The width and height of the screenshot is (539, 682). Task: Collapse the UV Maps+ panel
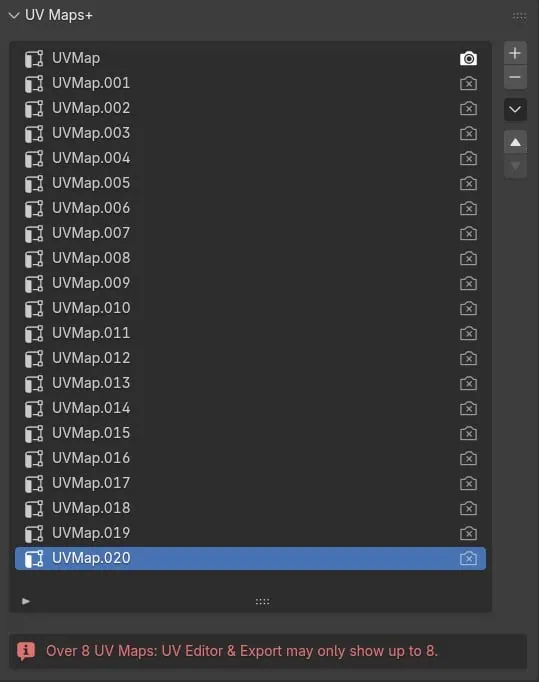(x=14, y=16)
